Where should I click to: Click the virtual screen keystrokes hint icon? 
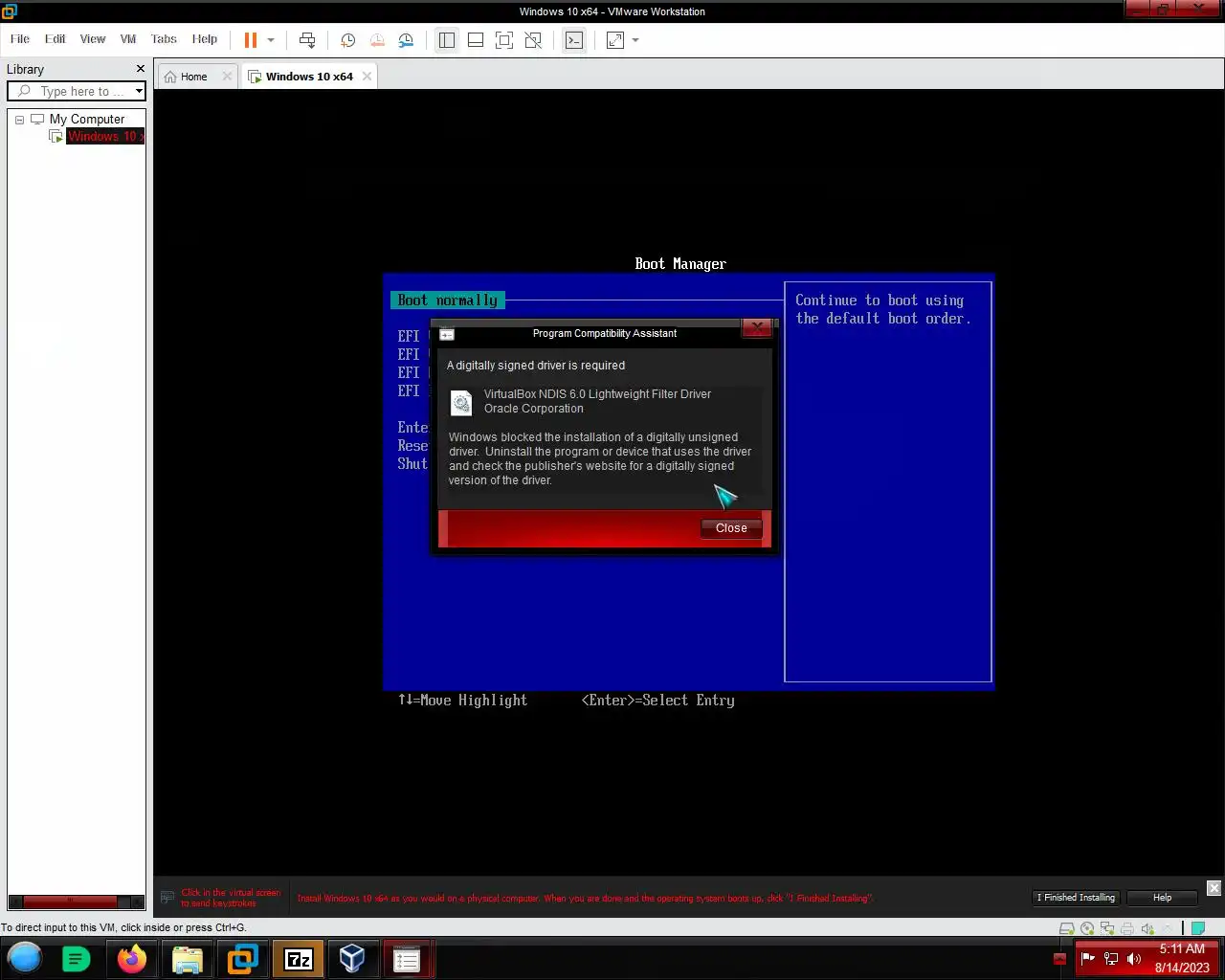pos(167,898)
